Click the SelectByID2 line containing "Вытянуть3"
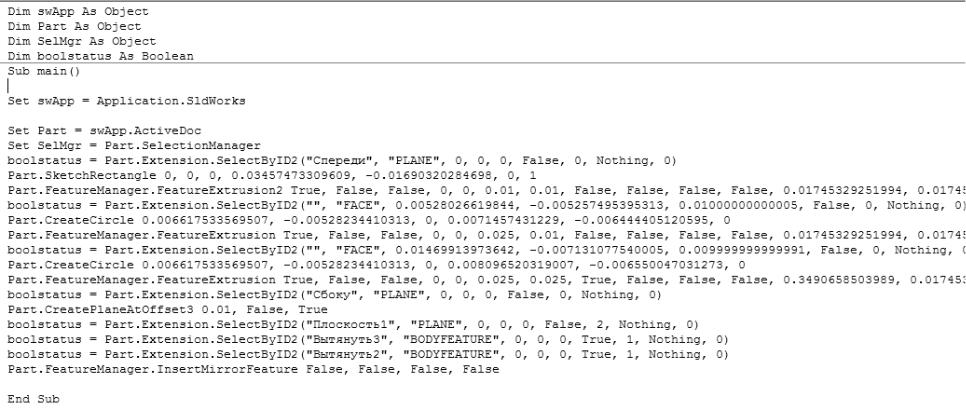Viewport: 966px width, 413px height. 368,340
